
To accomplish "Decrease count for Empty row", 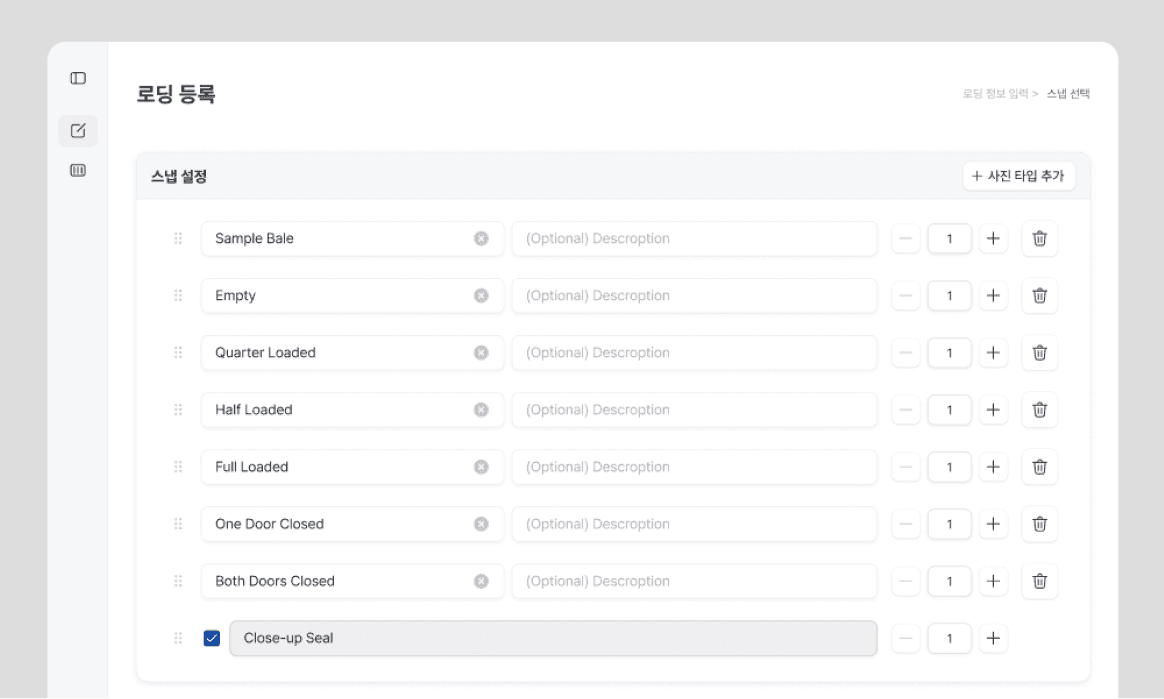I will pos(906,296).
